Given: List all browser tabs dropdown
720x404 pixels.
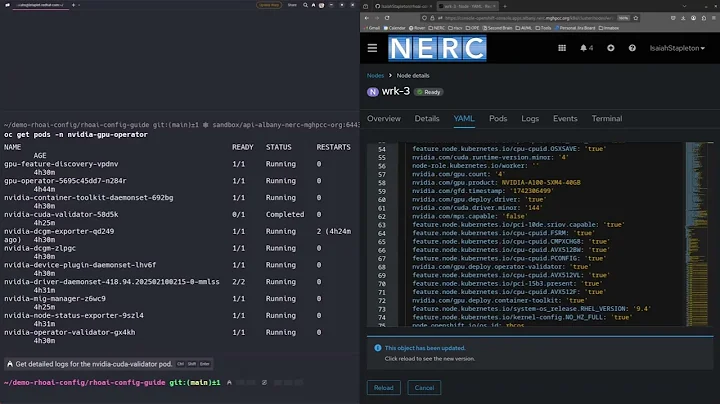Looking at the screenshot, I should (684, 6).
